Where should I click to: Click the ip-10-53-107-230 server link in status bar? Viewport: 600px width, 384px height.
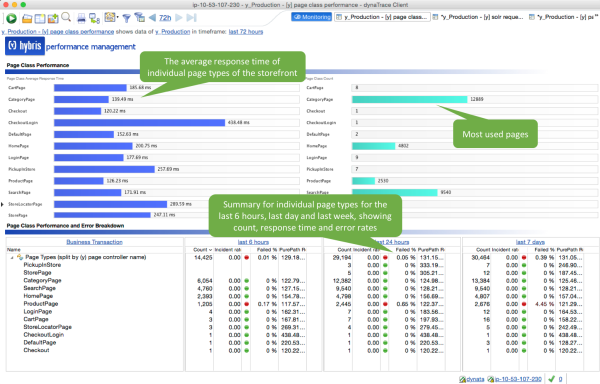518,379
